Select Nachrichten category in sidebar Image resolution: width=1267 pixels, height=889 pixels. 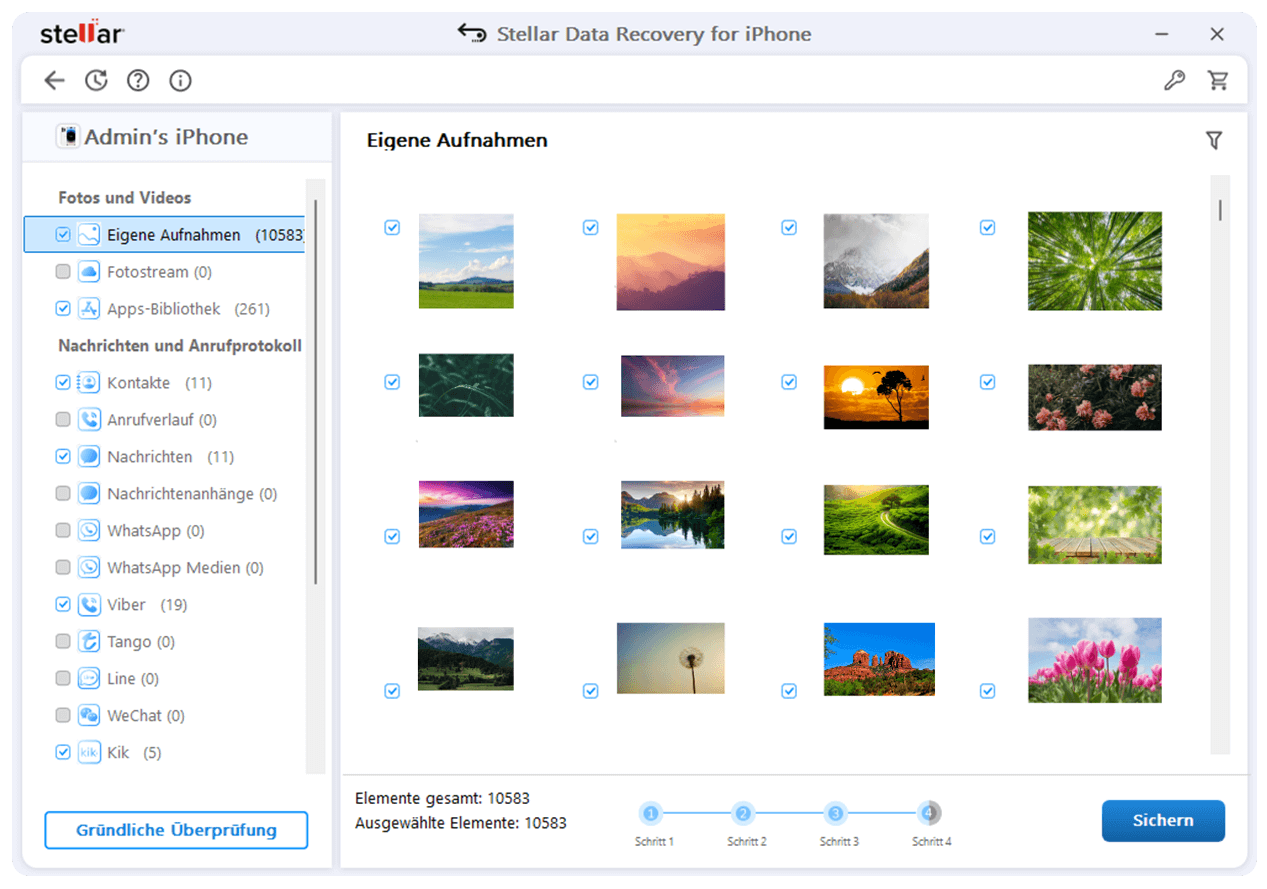(150, 457)
